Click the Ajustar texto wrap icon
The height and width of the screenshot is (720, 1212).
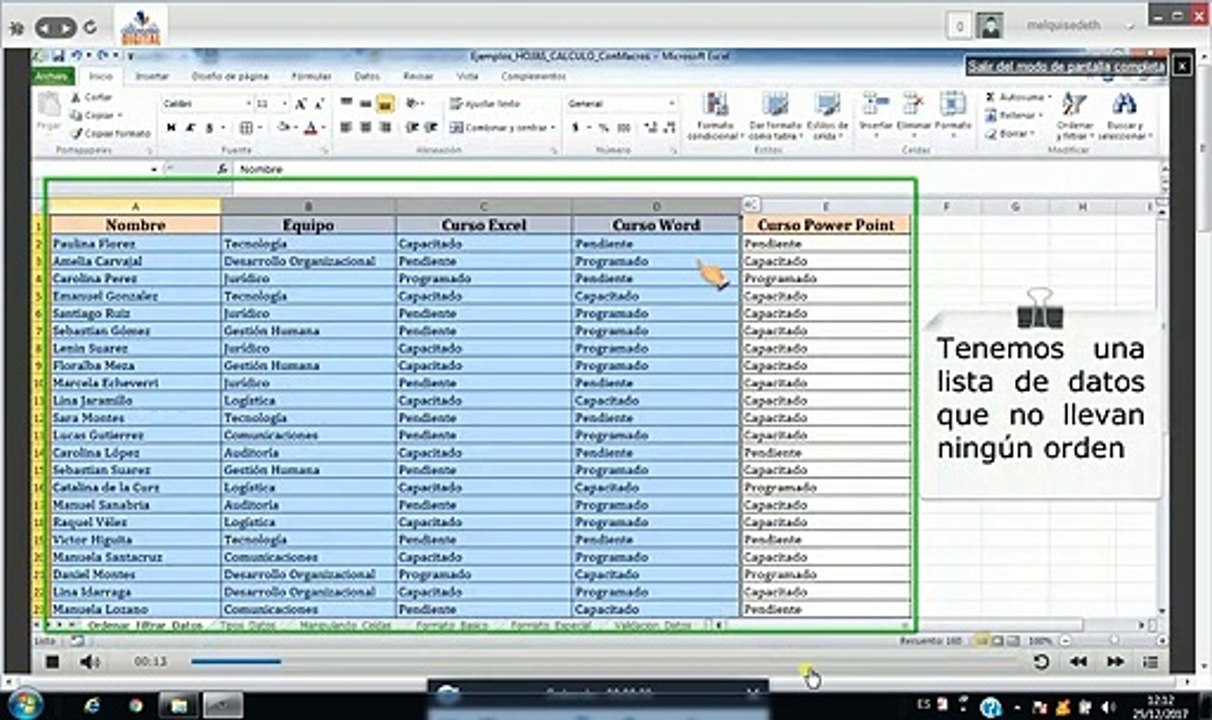456,104
